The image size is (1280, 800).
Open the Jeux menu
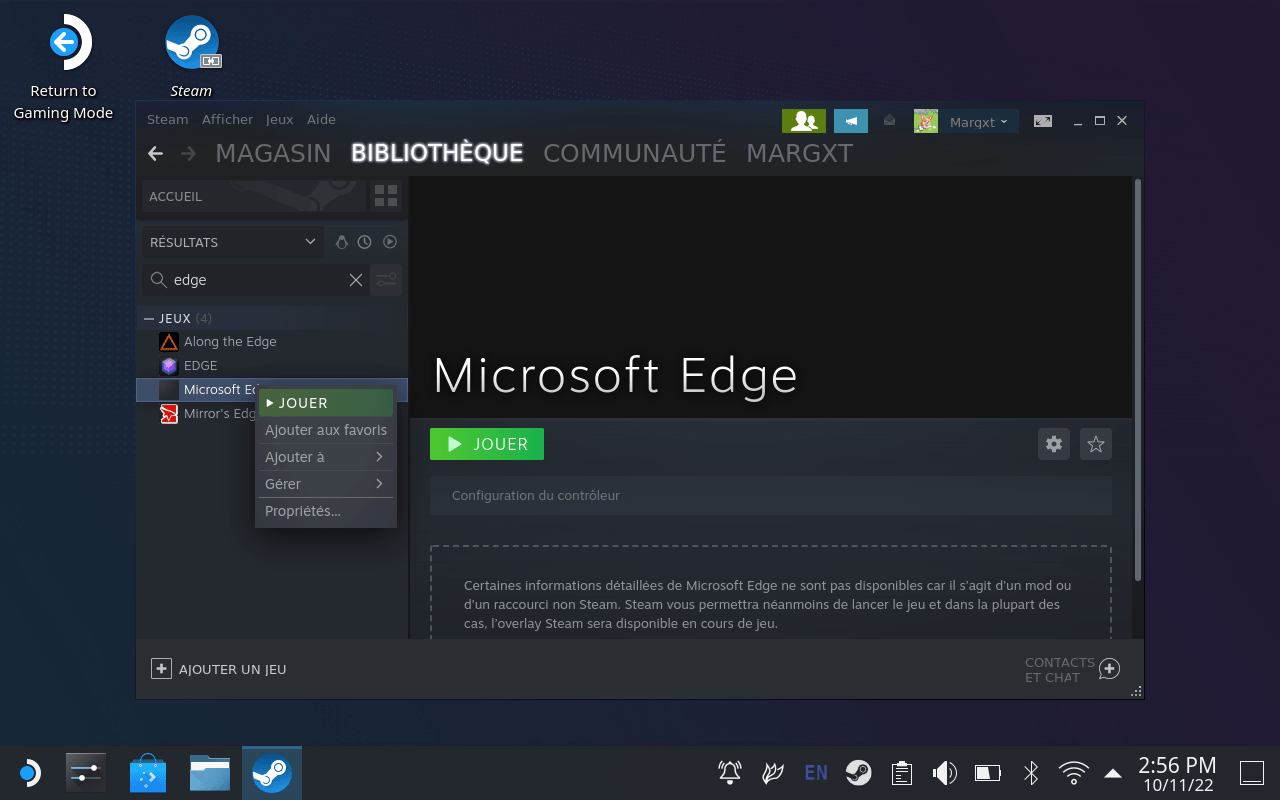coord(280,119)
